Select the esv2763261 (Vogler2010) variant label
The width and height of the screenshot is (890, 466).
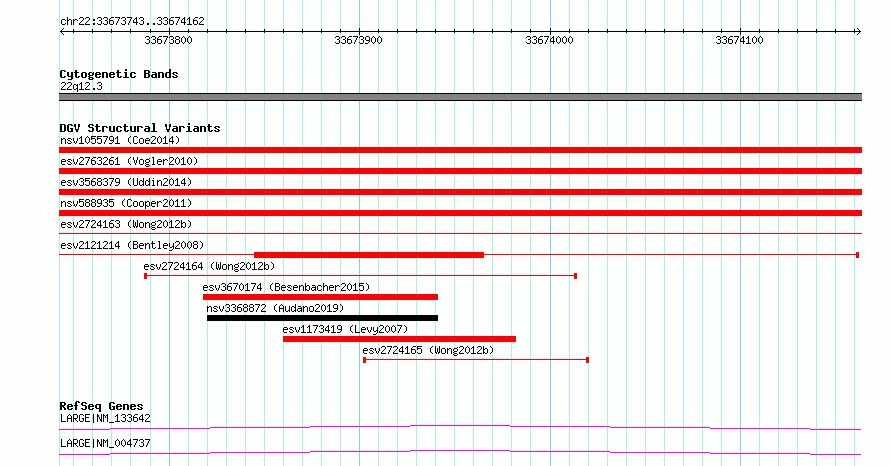[x=129, y=161]
